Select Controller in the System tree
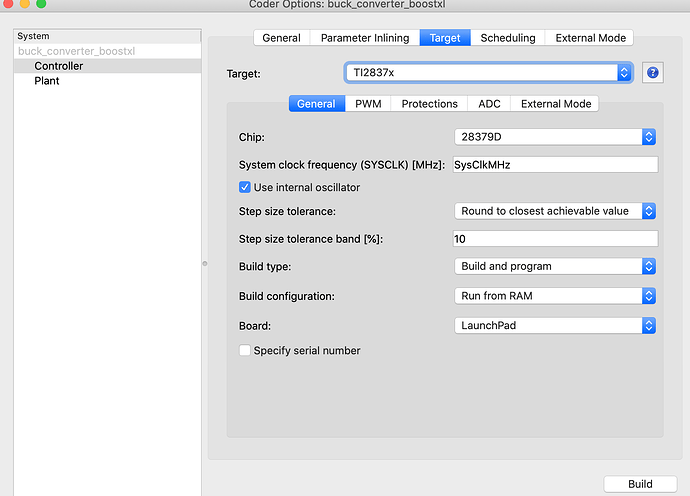690x496 pixels. tap(59, 66)
